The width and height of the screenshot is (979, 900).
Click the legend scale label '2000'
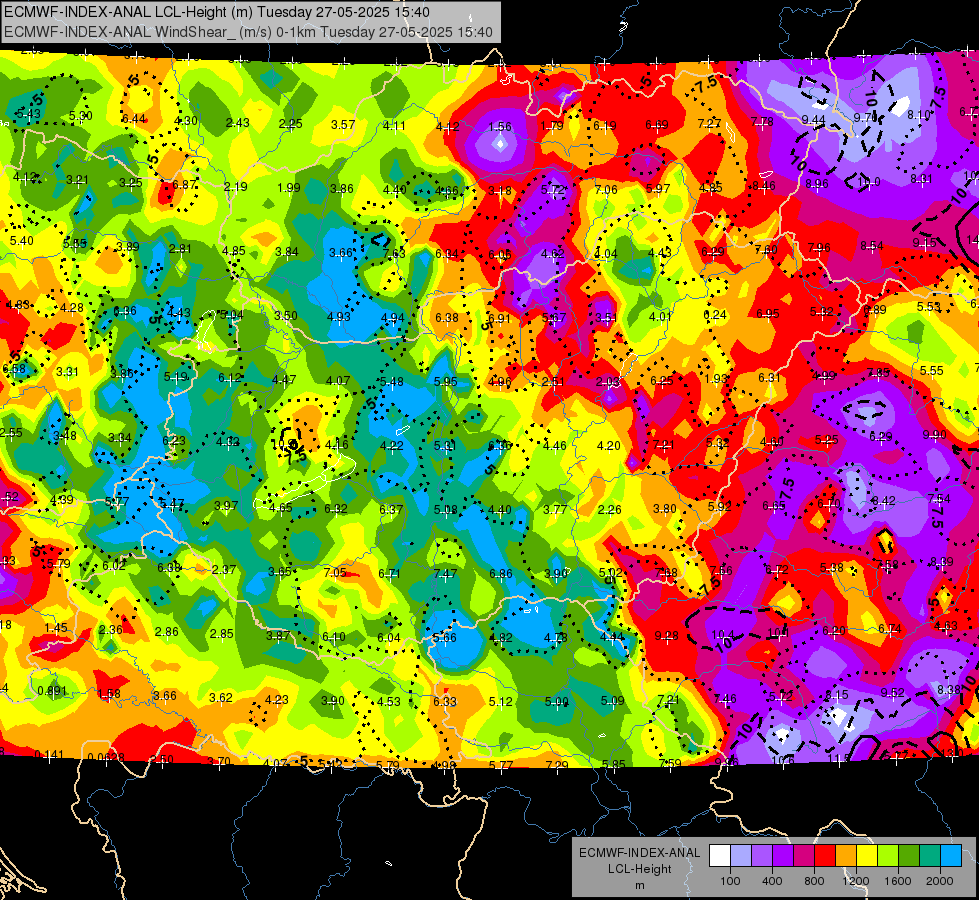(940, 881)
